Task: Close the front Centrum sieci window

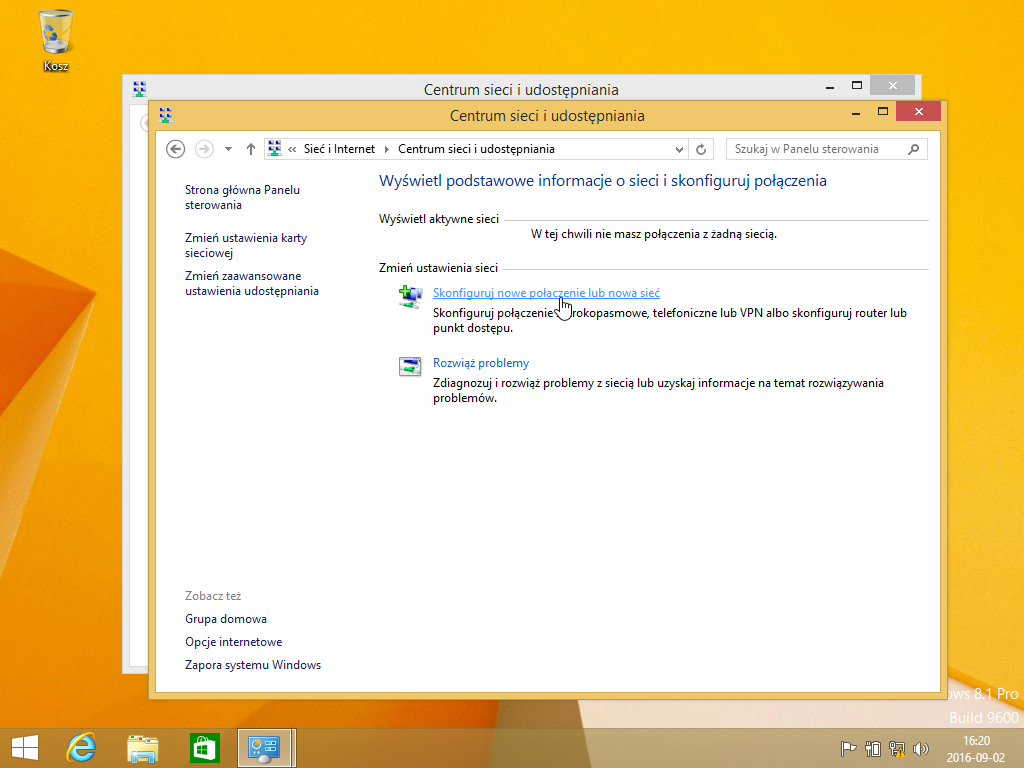Action: tap(918, 112)
